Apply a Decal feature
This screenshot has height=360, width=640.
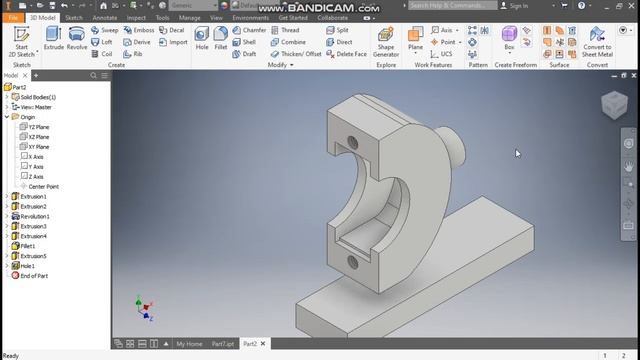click(171, 30)
